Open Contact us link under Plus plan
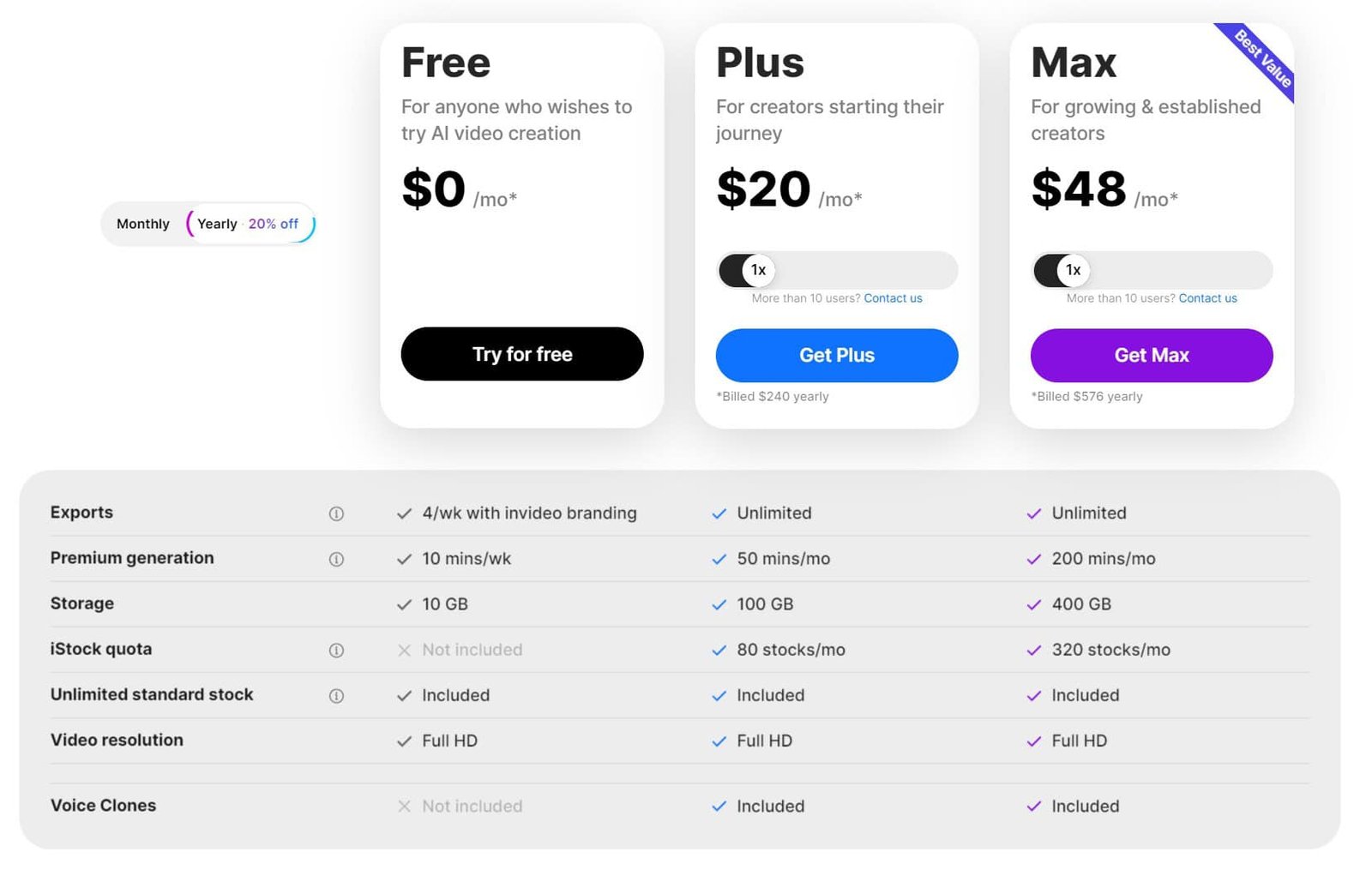 pyautogui.click(x=893, y=298)
